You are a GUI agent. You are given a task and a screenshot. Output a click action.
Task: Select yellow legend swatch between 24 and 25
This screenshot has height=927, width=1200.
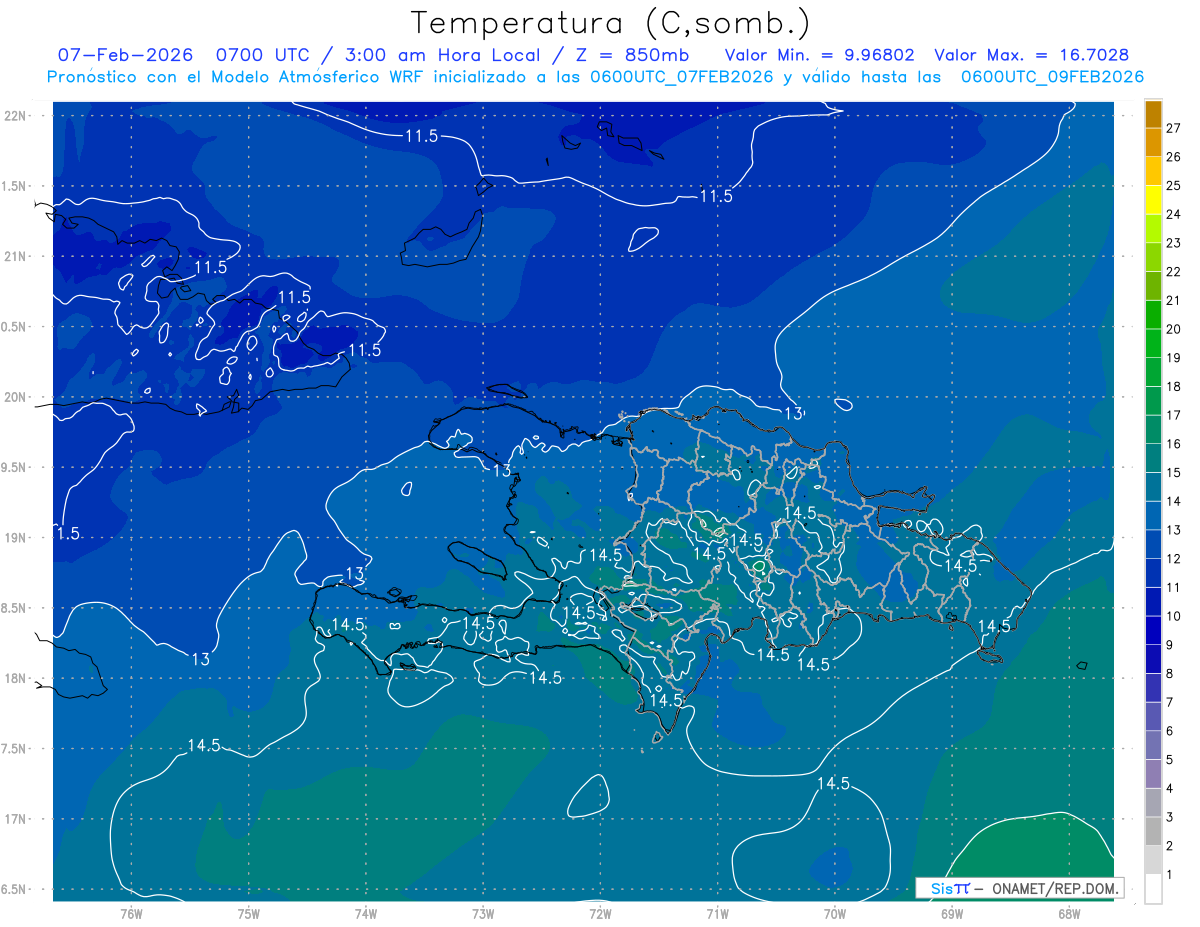pyautogui.click(x=1153, y=199)
